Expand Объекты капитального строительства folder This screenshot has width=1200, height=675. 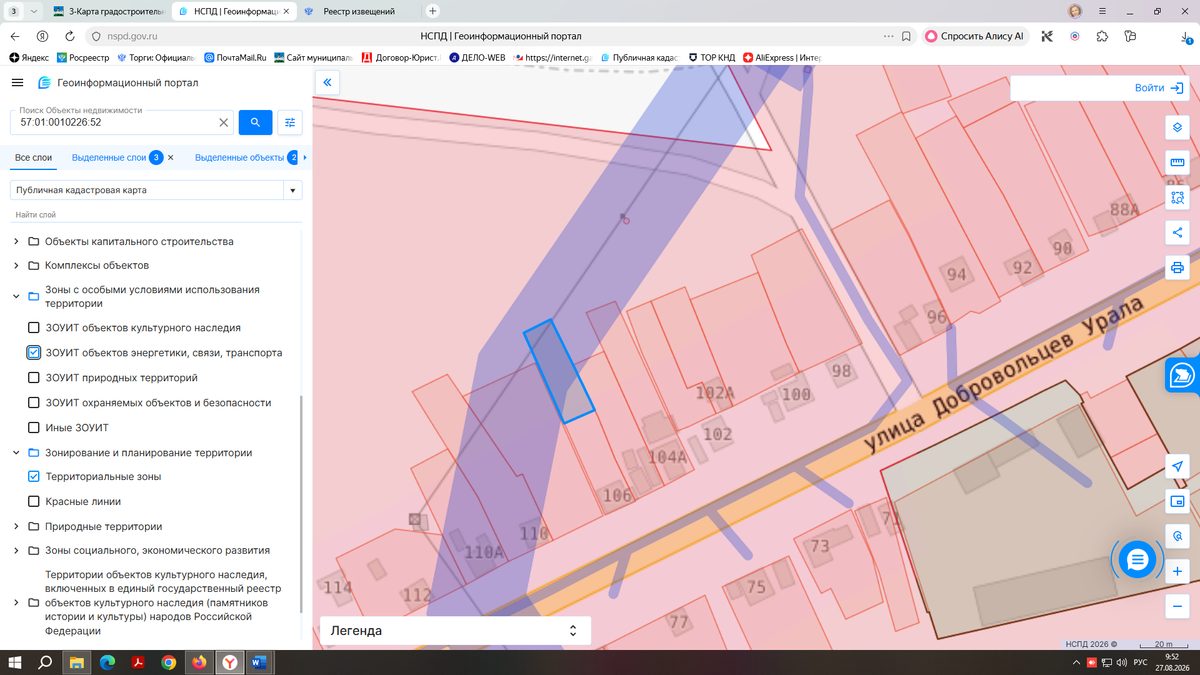(x=16, y=242)
